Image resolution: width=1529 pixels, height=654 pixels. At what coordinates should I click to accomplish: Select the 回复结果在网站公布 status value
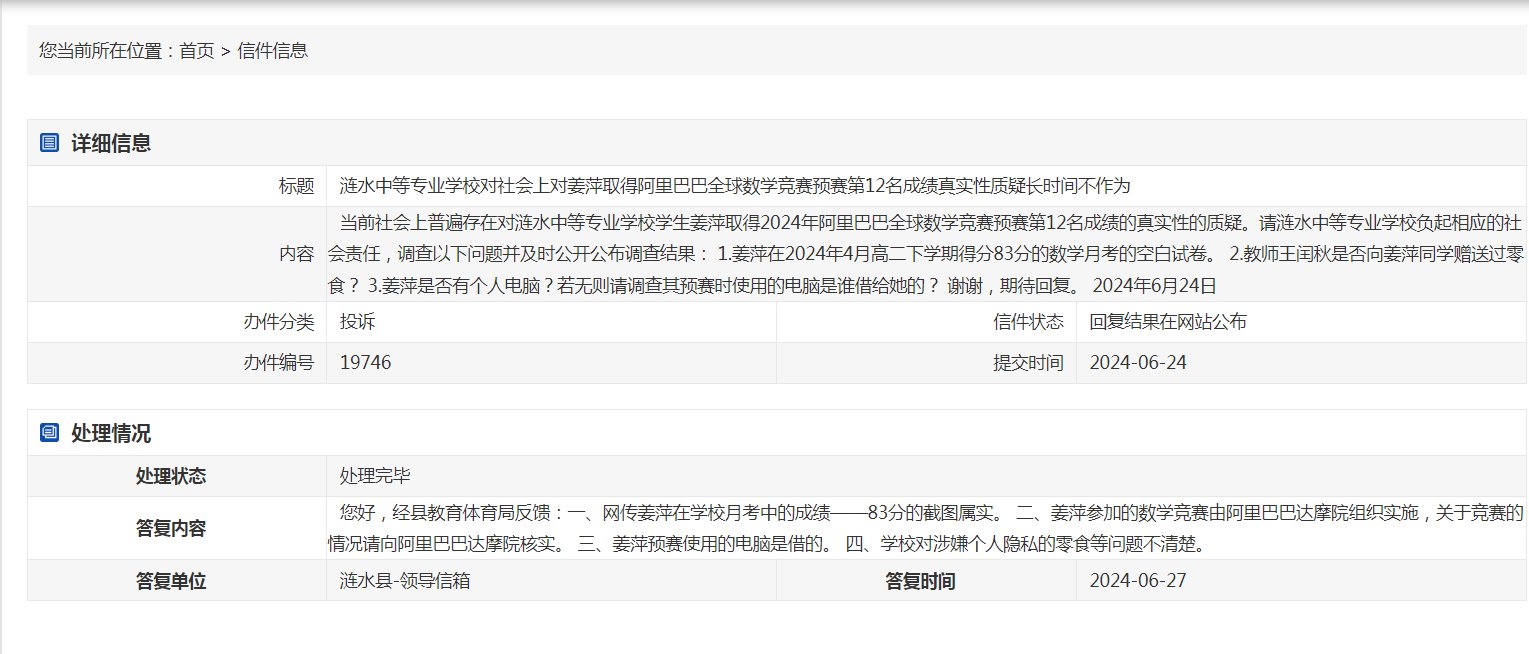(x=1168, y=322)
